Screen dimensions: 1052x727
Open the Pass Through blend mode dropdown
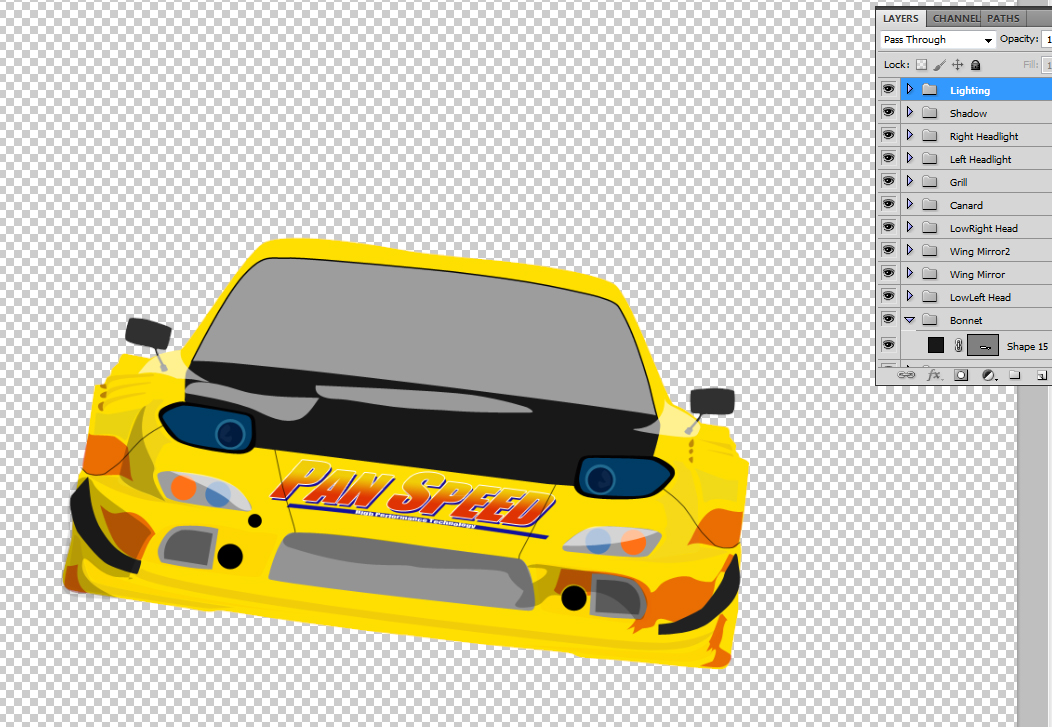(x=937, y=40)
